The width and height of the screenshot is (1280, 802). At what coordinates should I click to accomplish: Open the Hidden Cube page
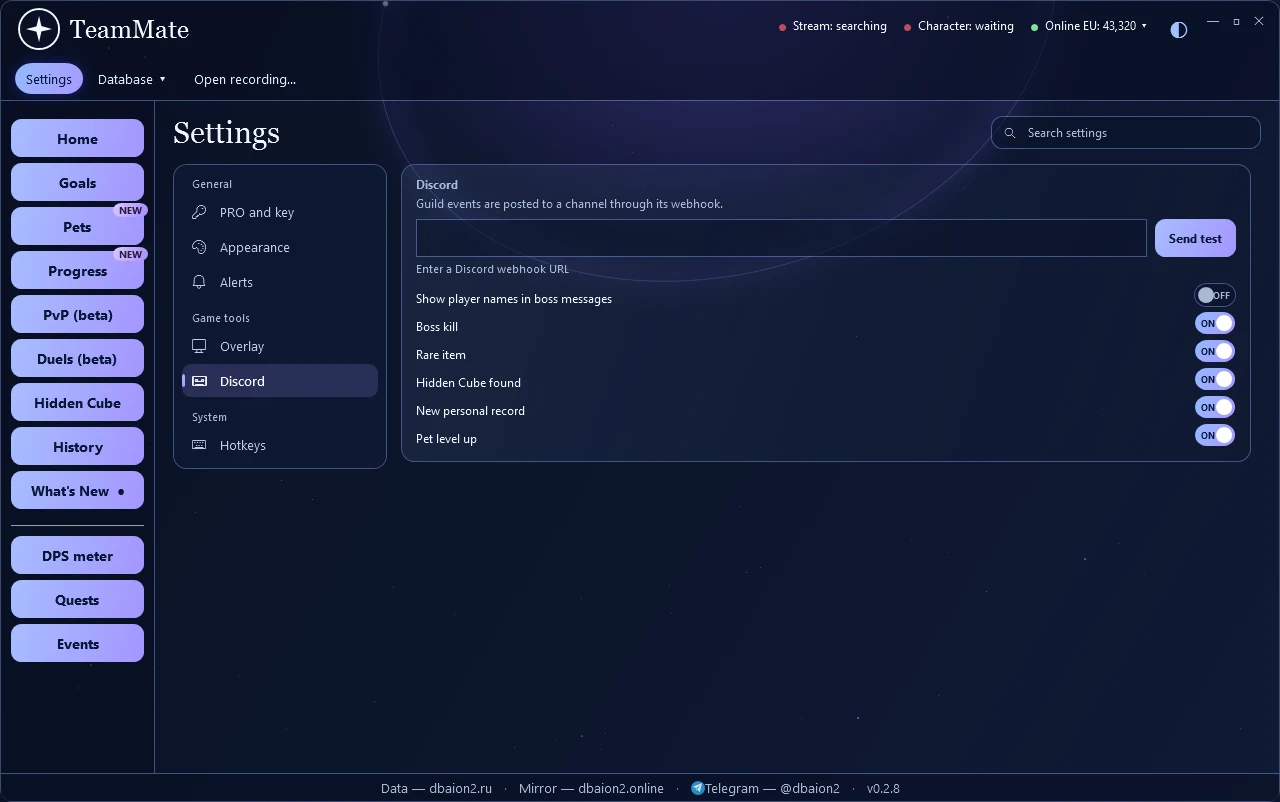click(77, 403)
